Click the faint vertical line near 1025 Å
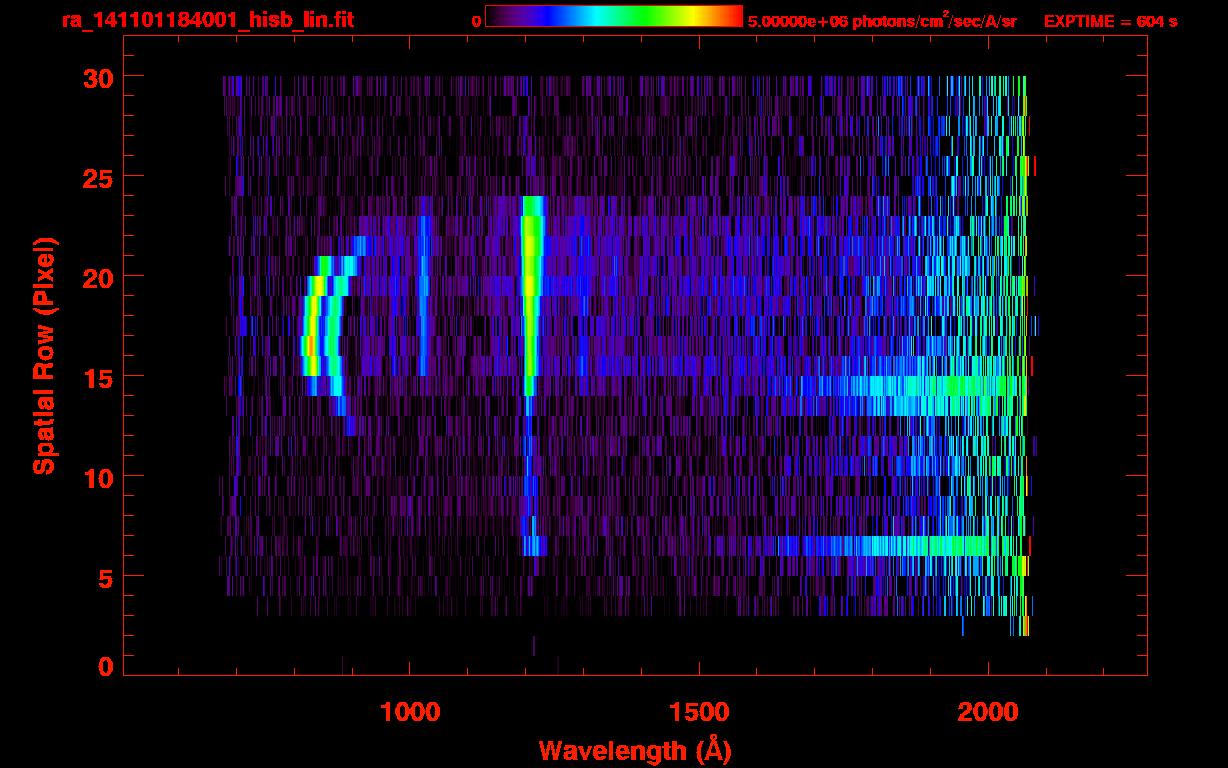This screenshot has height=768, width=1228. 424,295
